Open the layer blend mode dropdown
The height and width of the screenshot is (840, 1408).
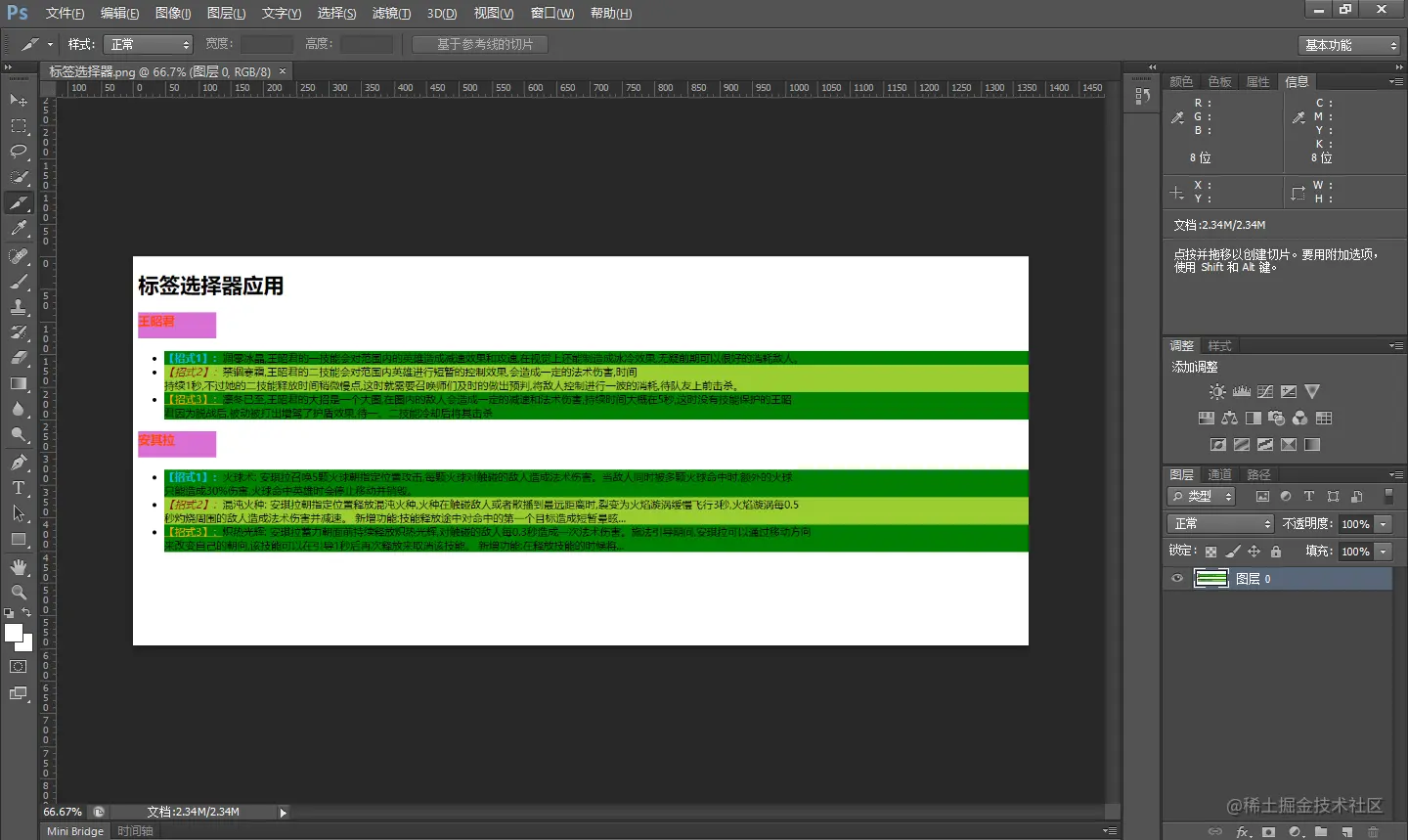click(1220, 524)
